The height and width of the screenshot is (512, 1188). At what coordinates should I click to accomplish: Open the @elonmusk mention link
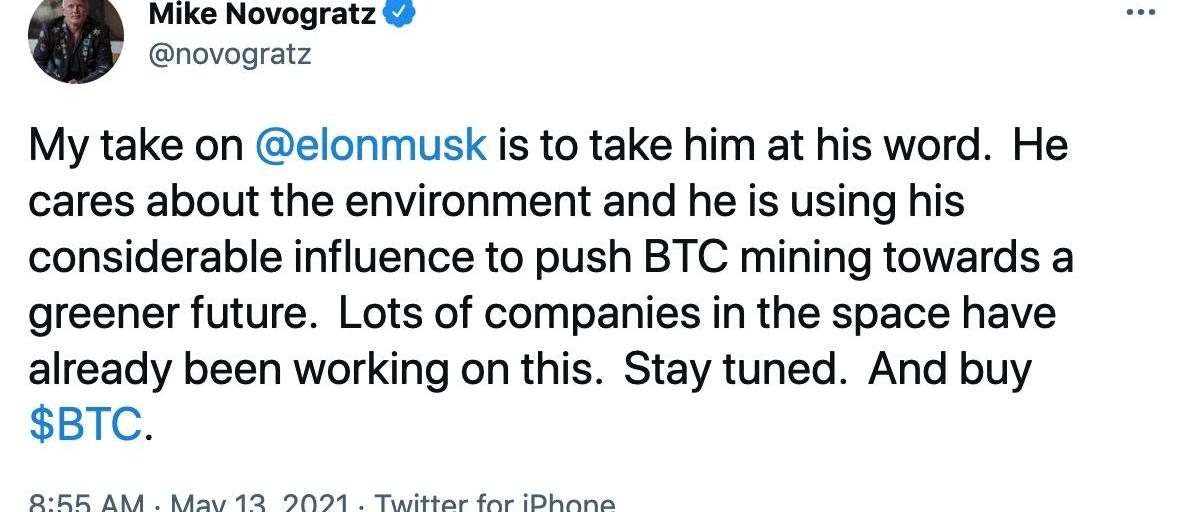pyautogui.click(x=371, y=147)
